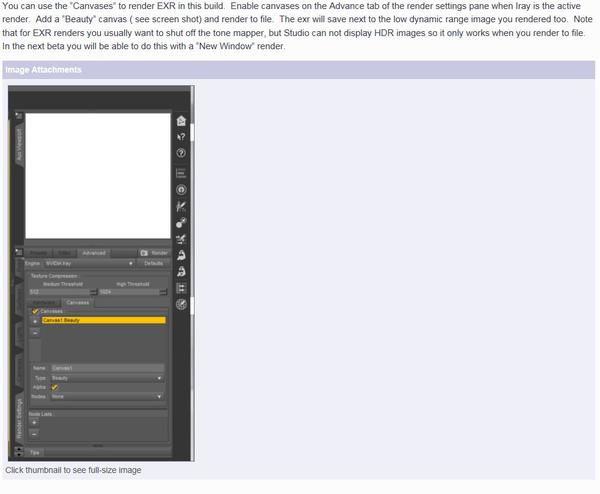Select the Editor tab left of Advanced
The width and height of the screenshot is (600, 494).
click(64, 253)
